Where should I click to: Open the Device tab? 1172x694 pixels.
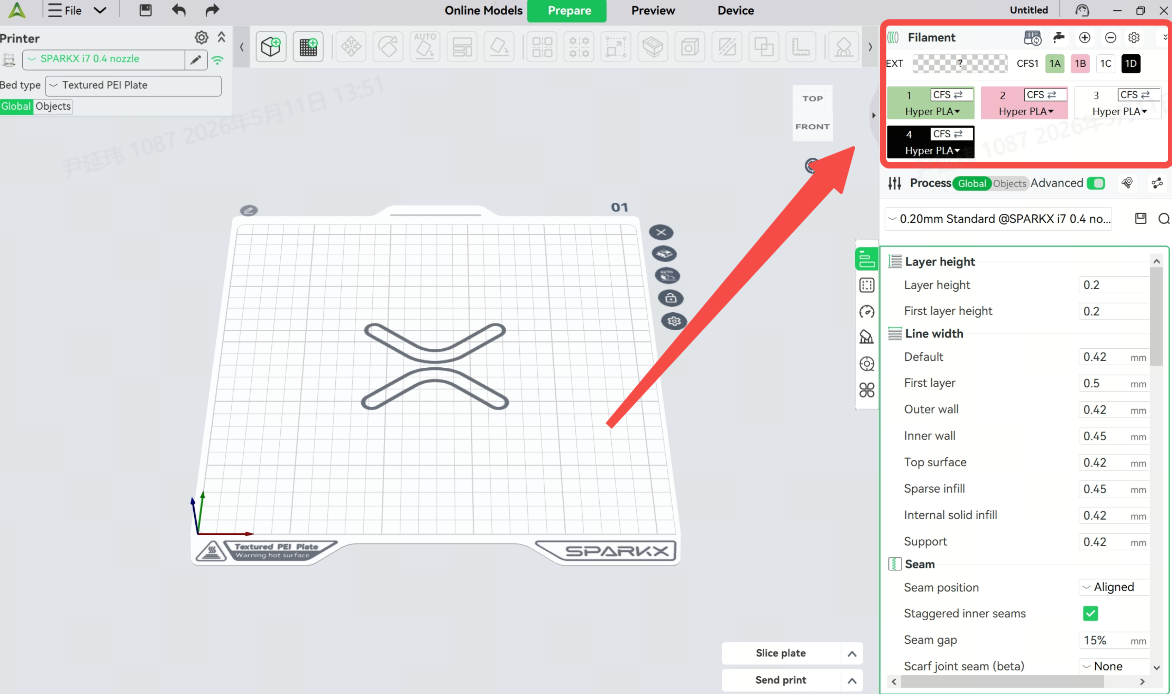(x=735, y=10)
